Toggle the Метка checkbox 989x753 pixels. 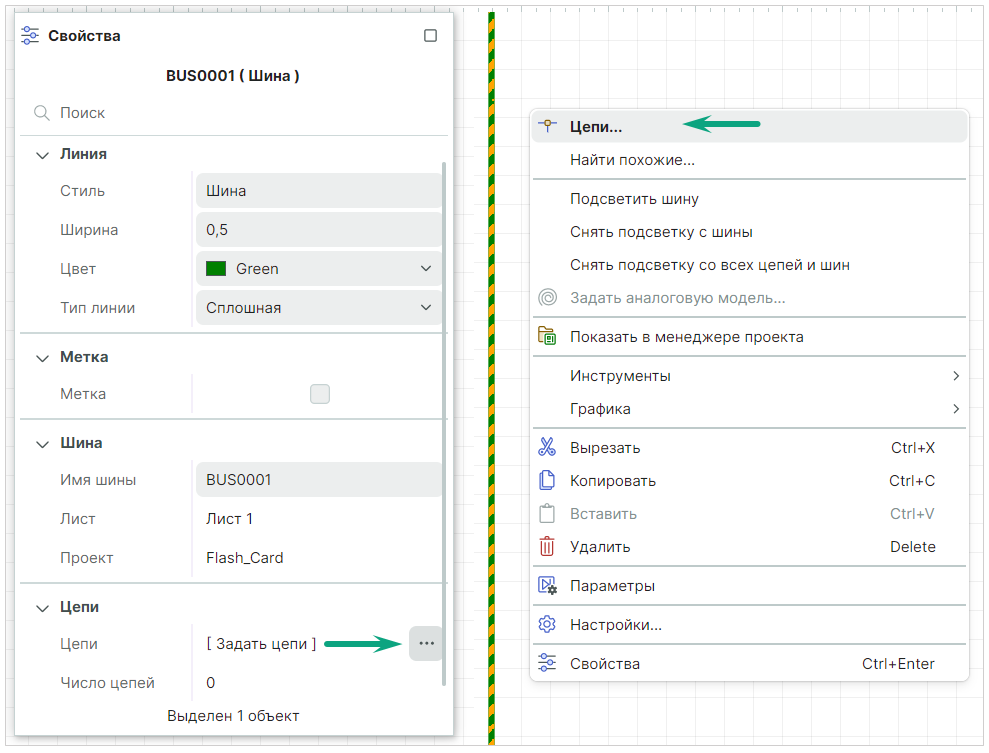pyautogui.click(x=319, y=394)
